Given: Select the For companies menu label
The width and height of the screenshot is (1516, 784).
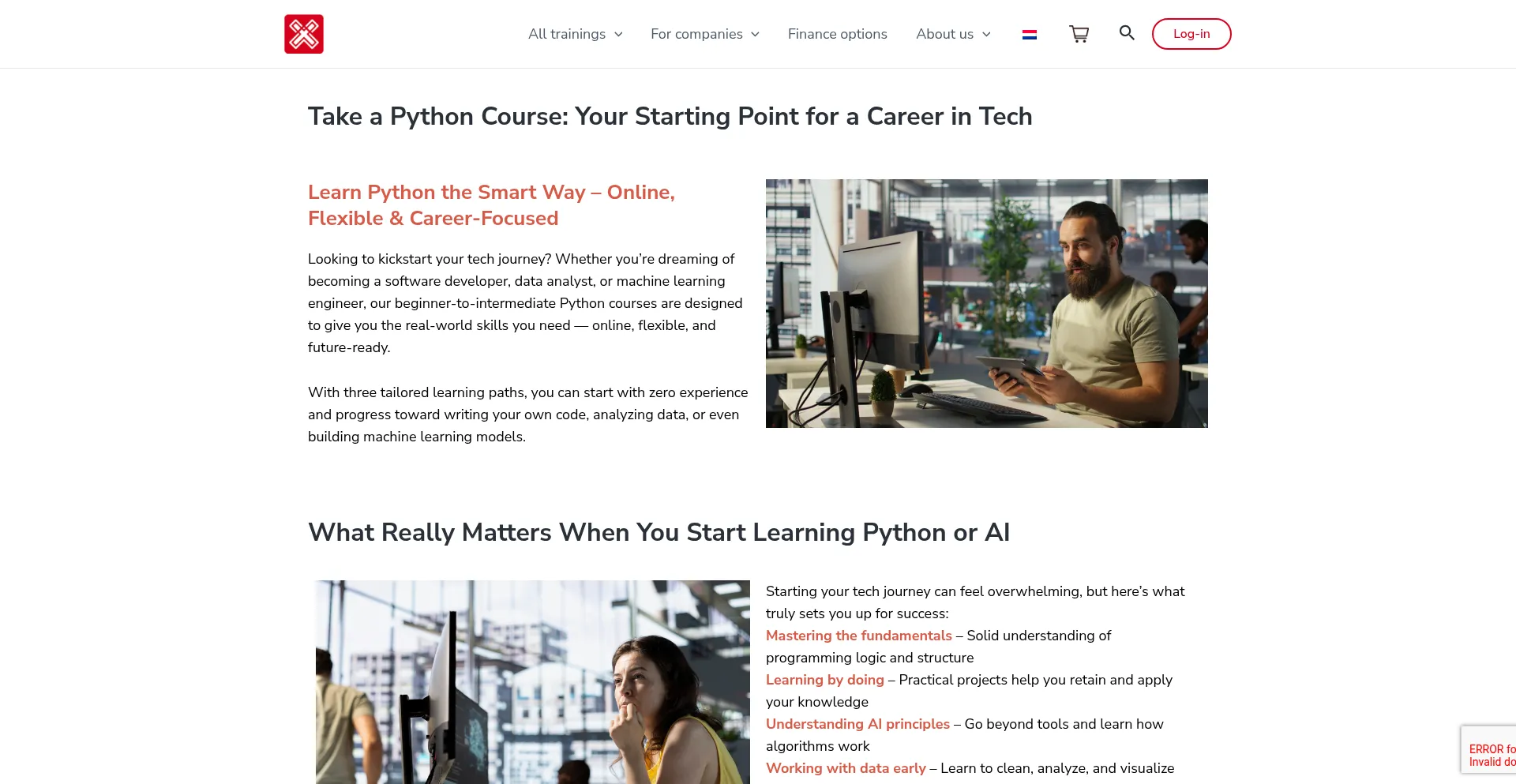Looking at the screenshot, I should (x=696, y=34).
